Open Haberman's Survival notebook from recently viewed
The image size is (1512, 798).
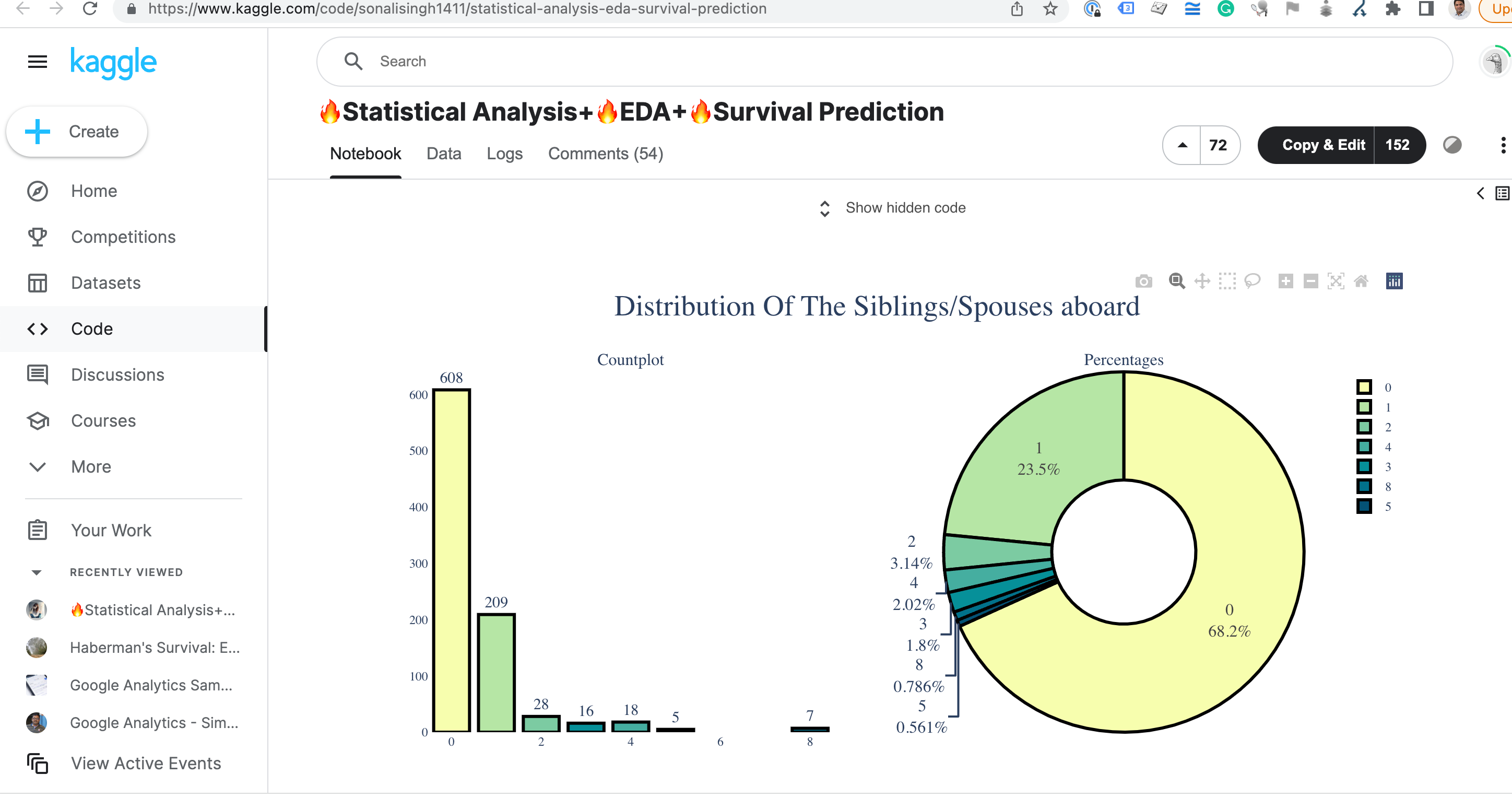(x=155, y=648)
